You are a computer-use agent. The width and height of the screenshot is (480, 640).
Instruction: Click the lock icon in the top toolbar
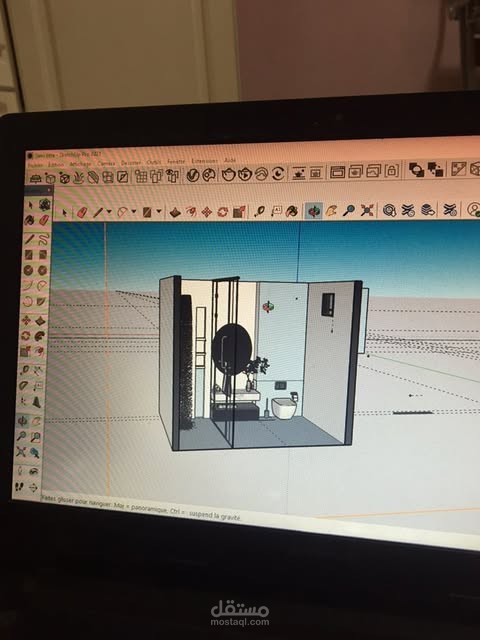pos(391,170)
